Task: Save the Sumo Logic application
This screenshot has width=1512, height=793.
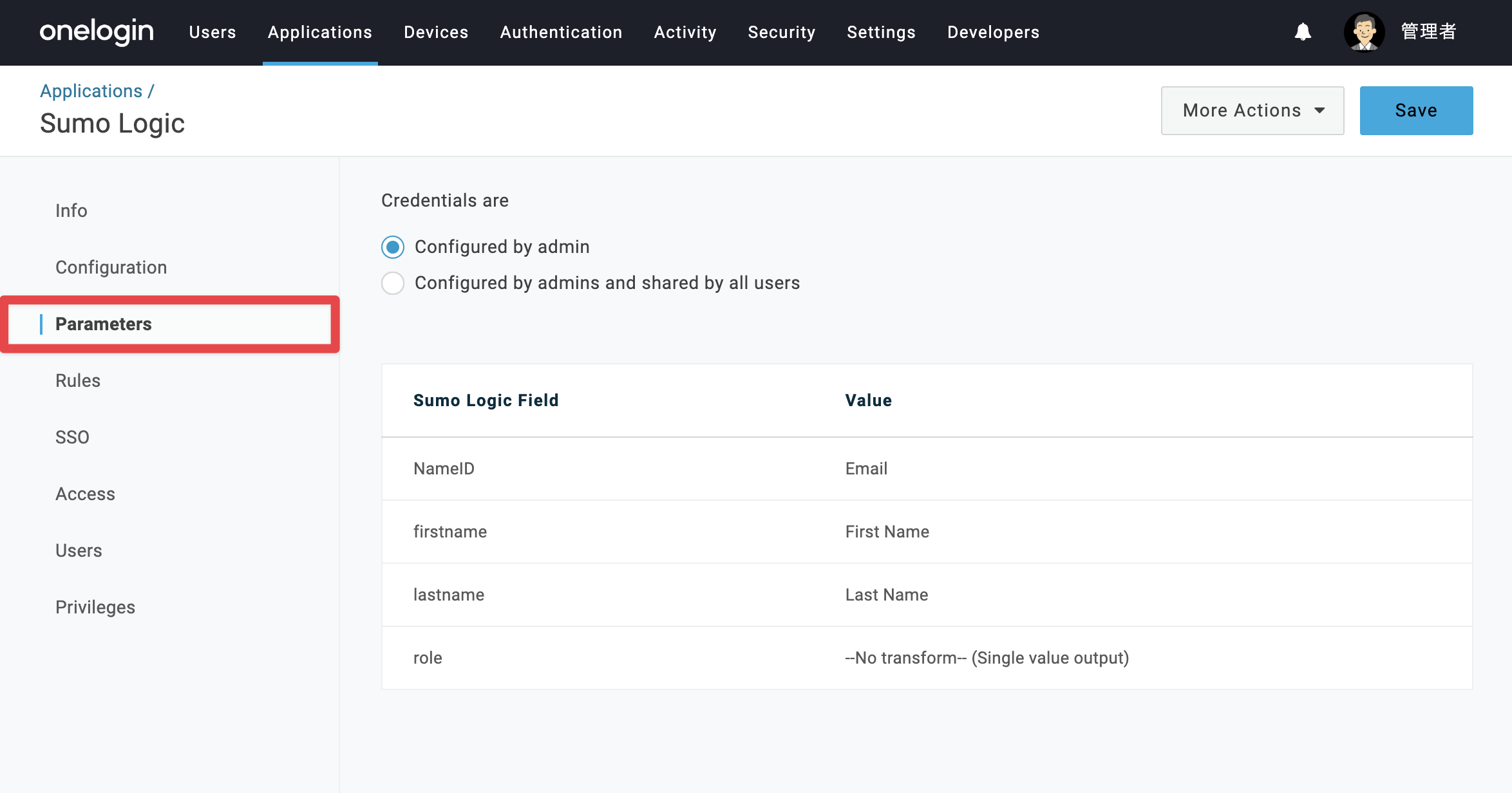Action: [1416, 111]
